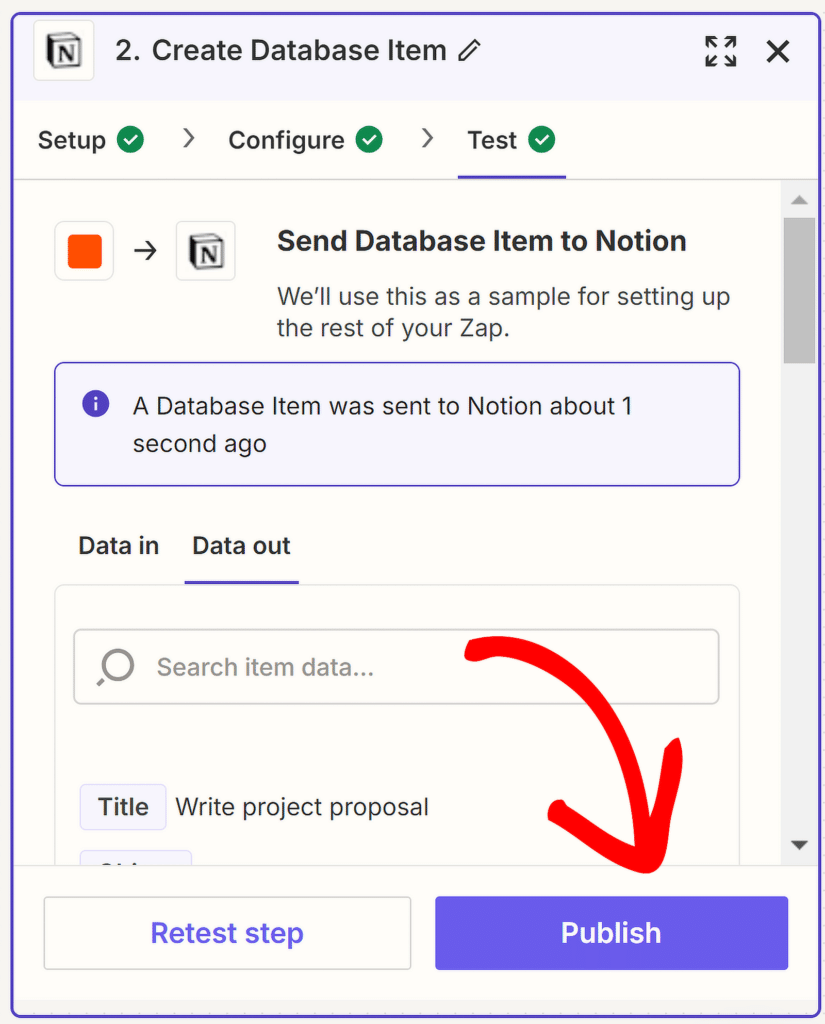Click the pencil icon to rename step

(x=469, y=51)
